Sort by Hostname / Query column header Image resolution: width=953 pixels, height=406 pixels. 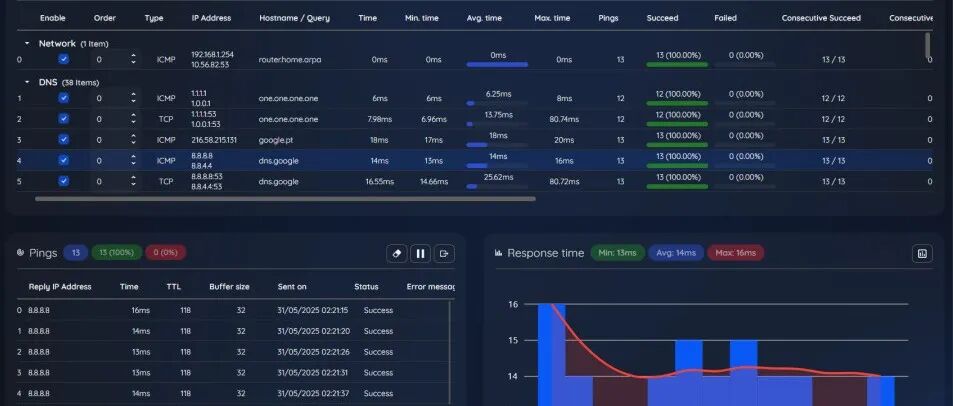point(294,18)
